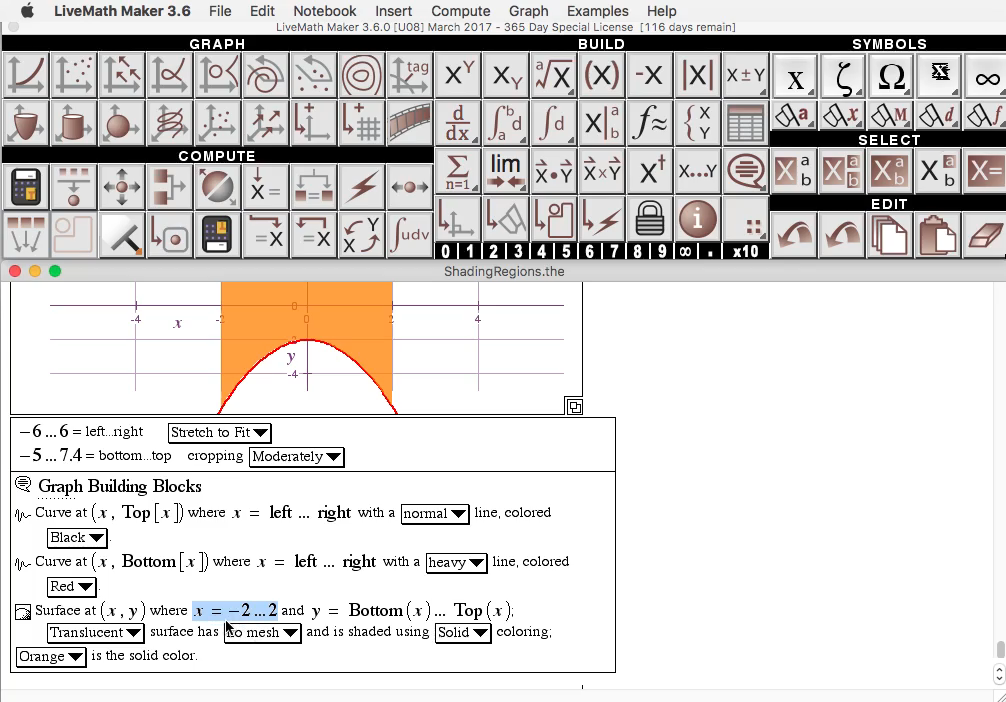Click the info icon
This screenshot has width=1006, height=702.
[x=697, y=219]
